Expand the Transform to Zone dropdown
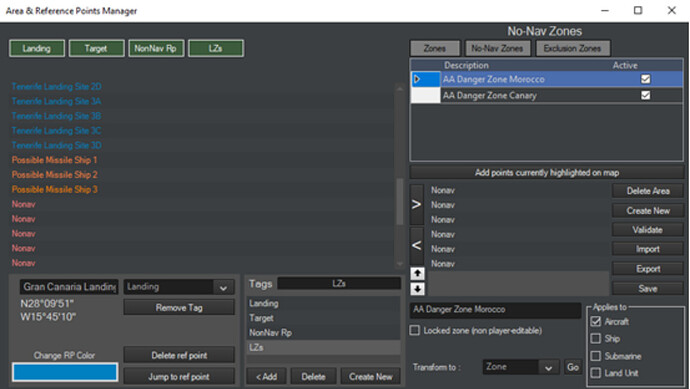This screenshot has height=389, width=690. tap(548, 367)
